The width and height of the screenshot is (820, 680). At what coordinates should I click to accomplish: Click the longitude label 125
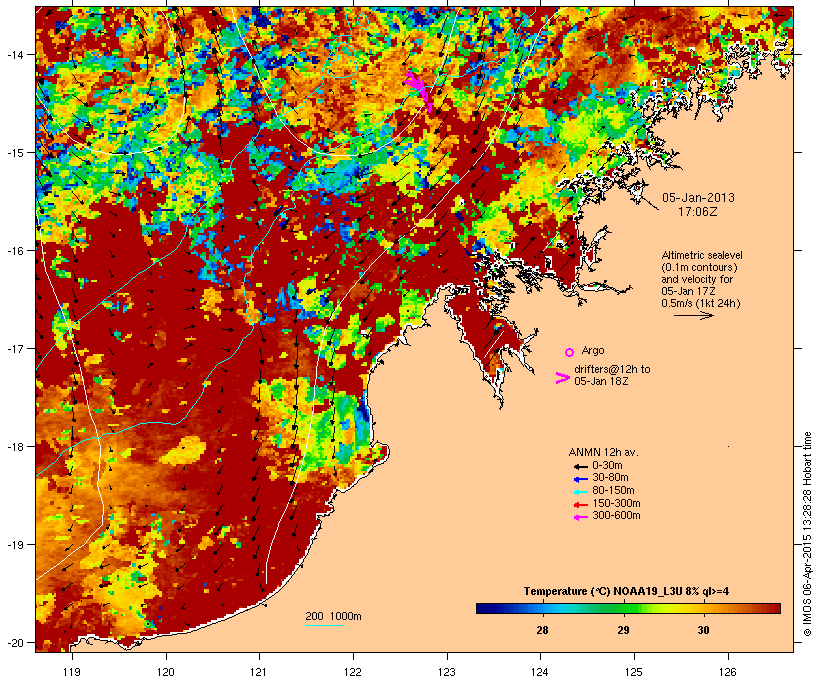(x=634, y=672)
